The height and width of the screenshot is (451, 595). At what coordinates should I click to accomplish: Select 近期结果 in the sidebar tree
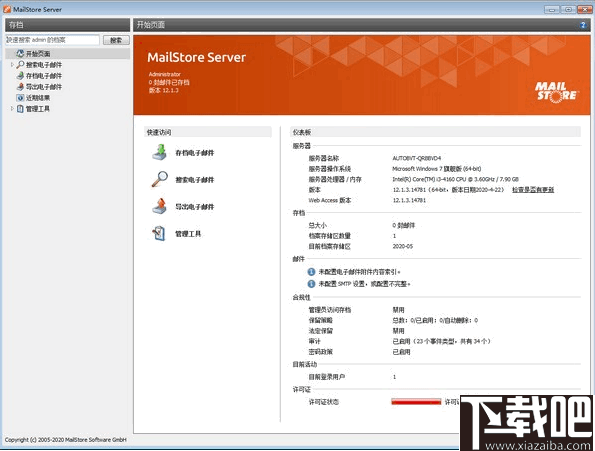coord(38,98)
